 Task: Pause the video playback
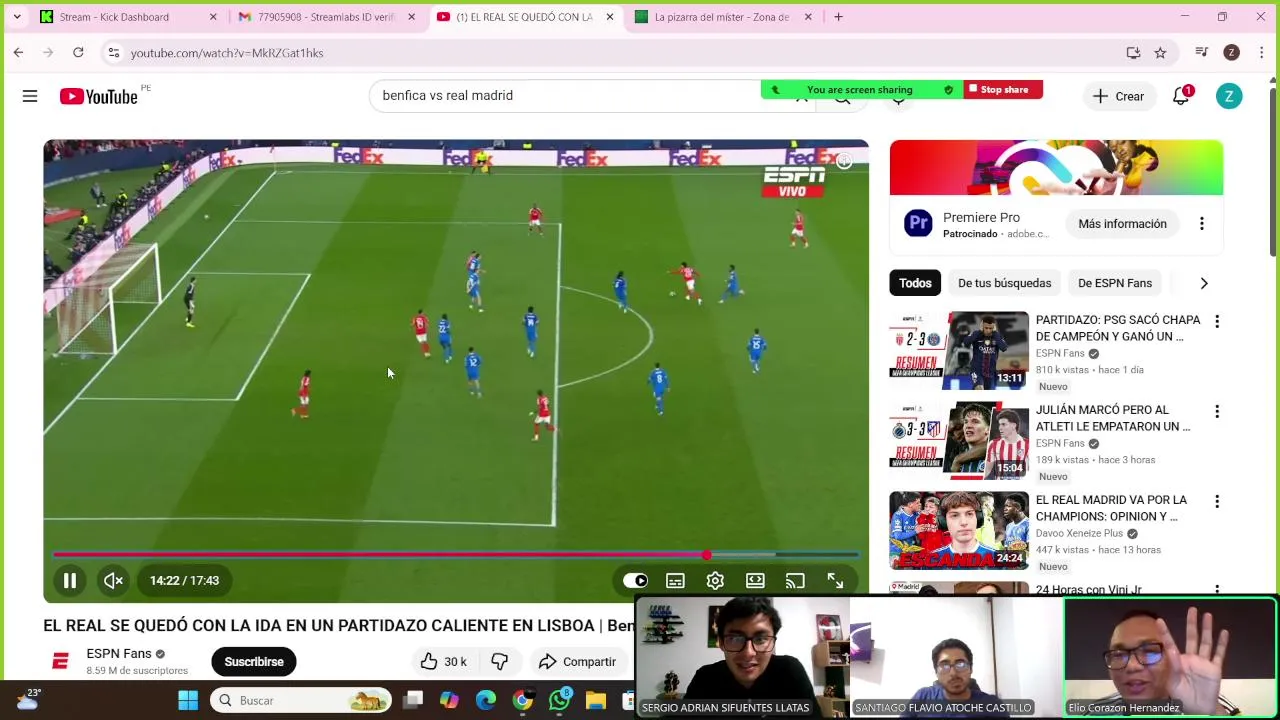click(70, 580)
